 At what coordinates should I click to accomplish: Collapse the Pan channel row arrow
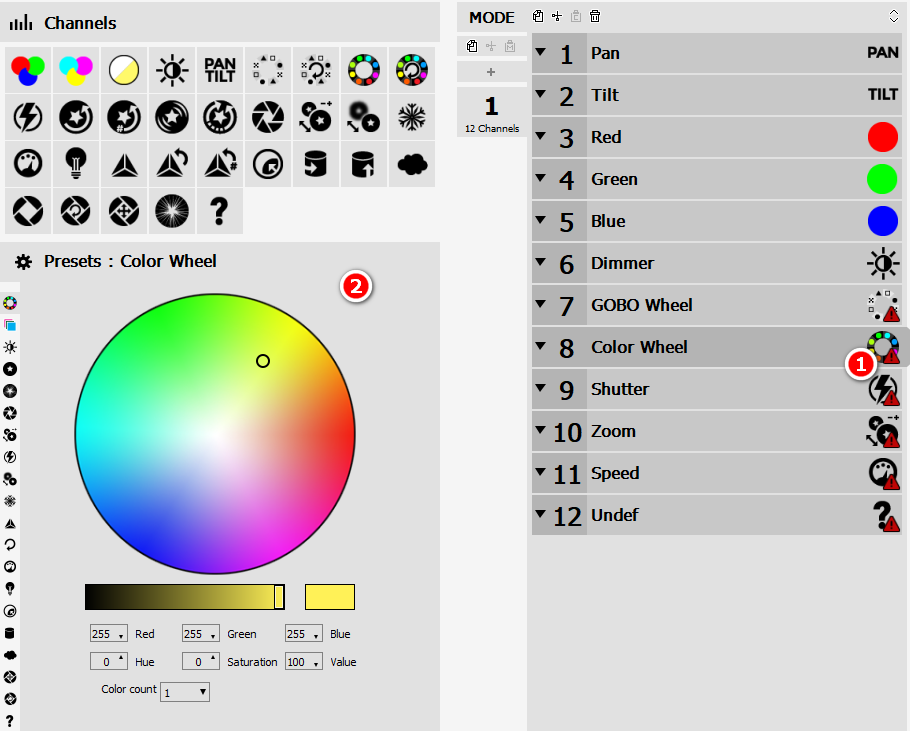tap(540, 52)
